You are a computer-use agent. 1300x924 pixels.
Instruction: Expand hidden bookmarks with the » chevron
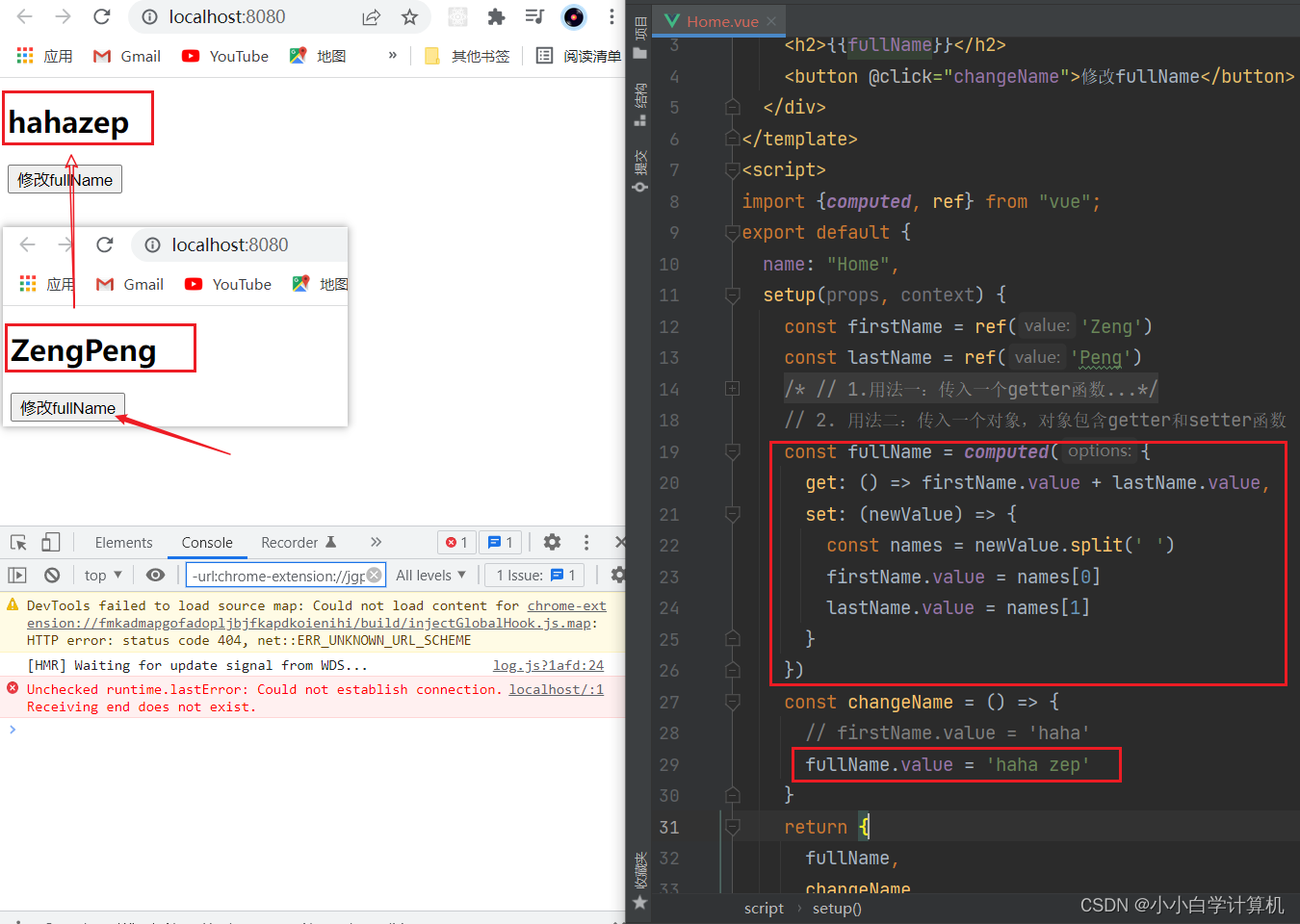(393, 56)
